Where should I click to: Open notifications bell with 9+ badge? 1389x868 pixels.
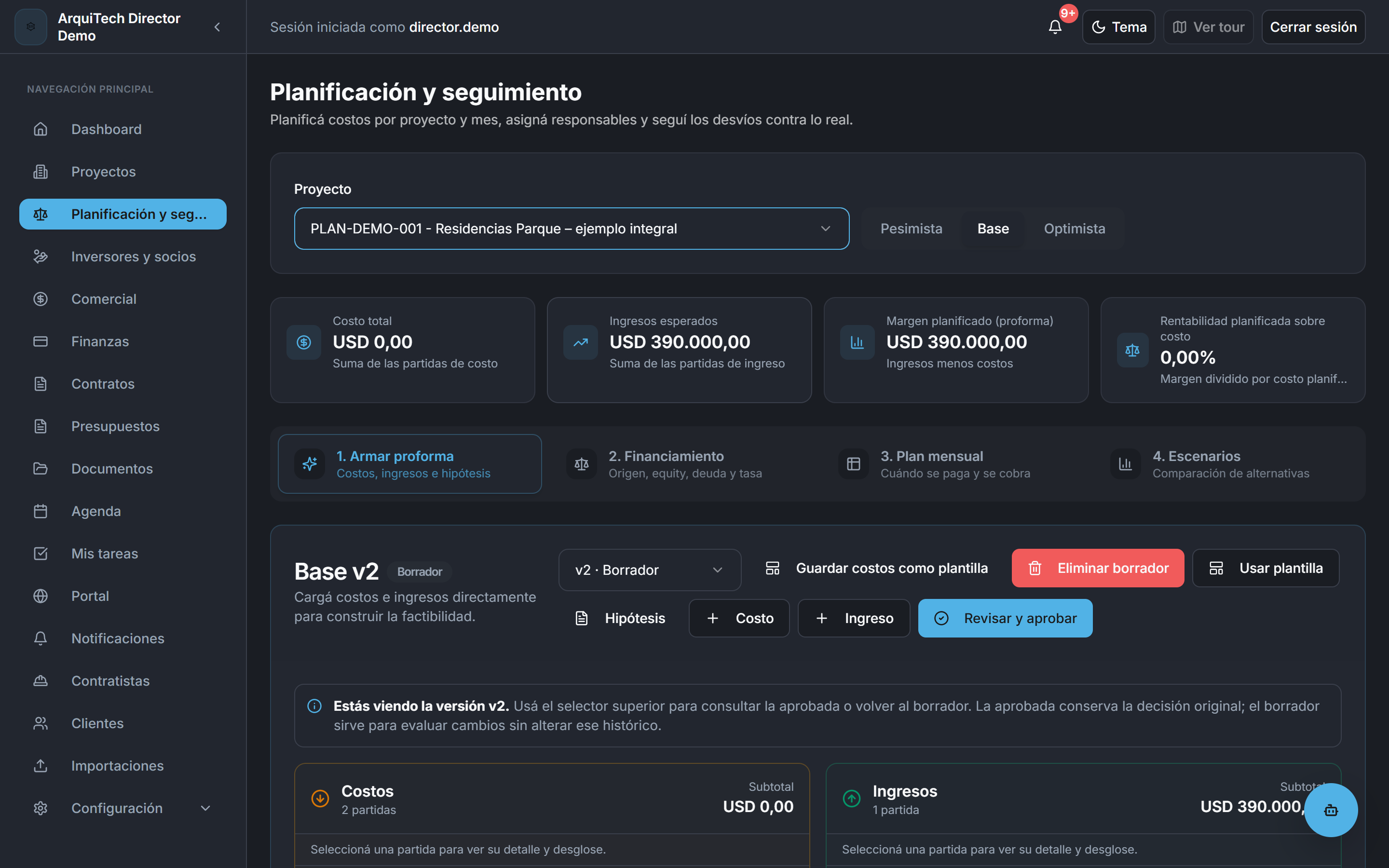(x=1055, y=27)
